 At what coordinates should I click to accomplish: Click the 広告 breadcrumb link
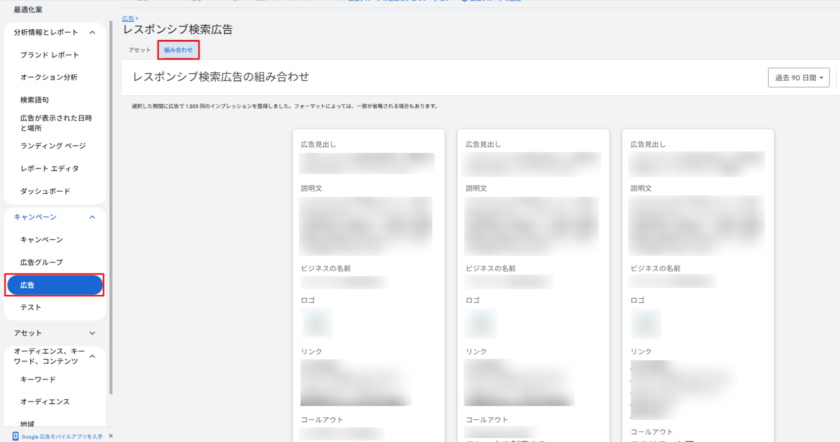point(128,18)
